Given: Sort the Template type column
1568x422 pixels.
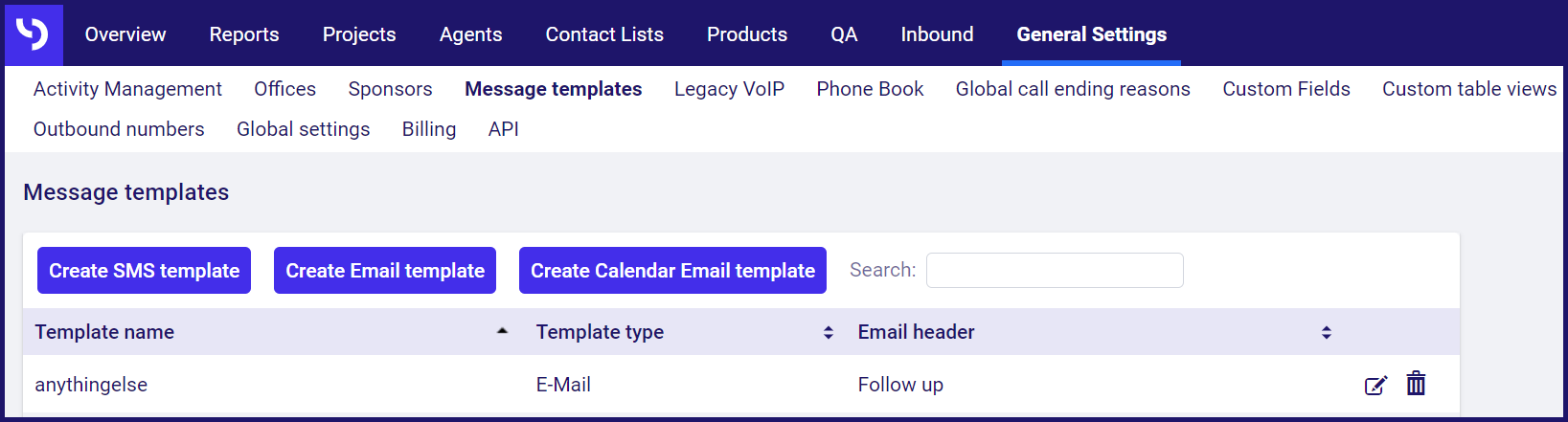Looking at the screenshot, I should pyautogui.click(x=829, y=332).
